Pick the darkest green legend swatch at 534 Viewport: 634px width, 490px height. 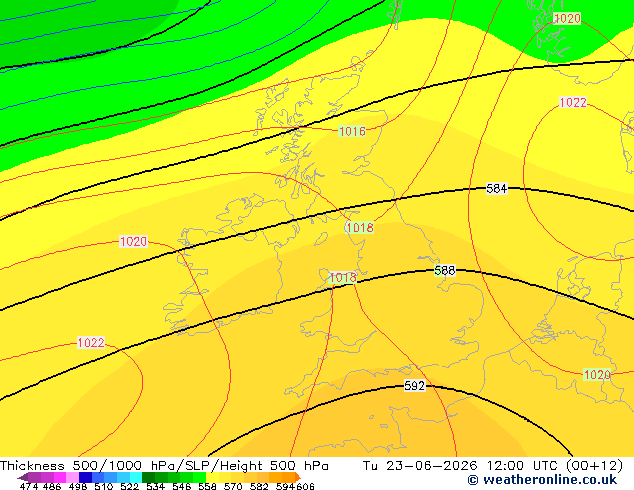pos(148,477)
